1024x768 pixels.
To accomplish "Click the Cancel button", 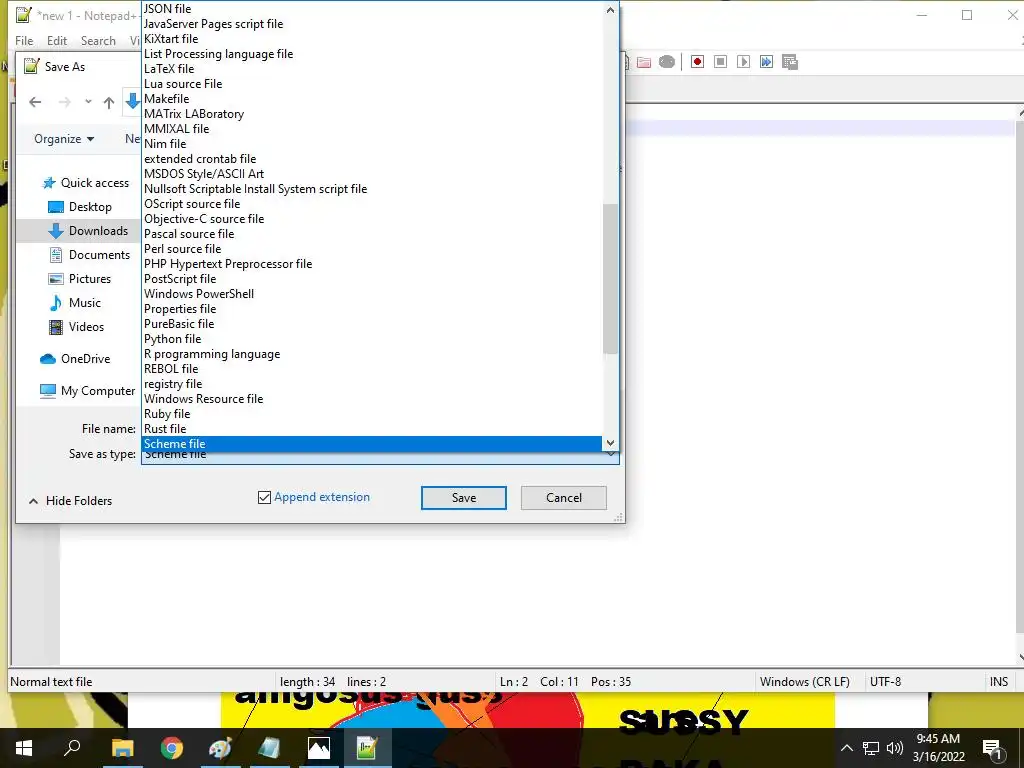I will tap(564, 498).
